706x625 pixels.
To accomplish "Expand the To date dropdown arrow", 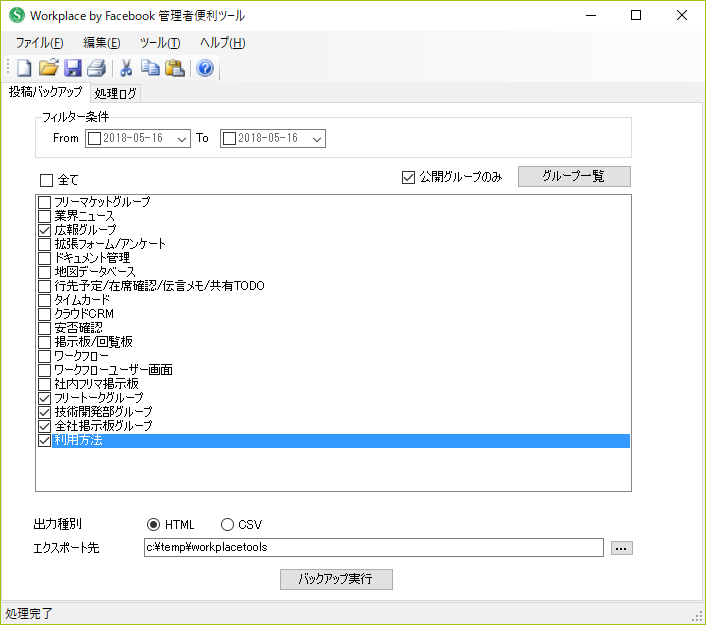I will pyautogui.click(x=317, y=139).
